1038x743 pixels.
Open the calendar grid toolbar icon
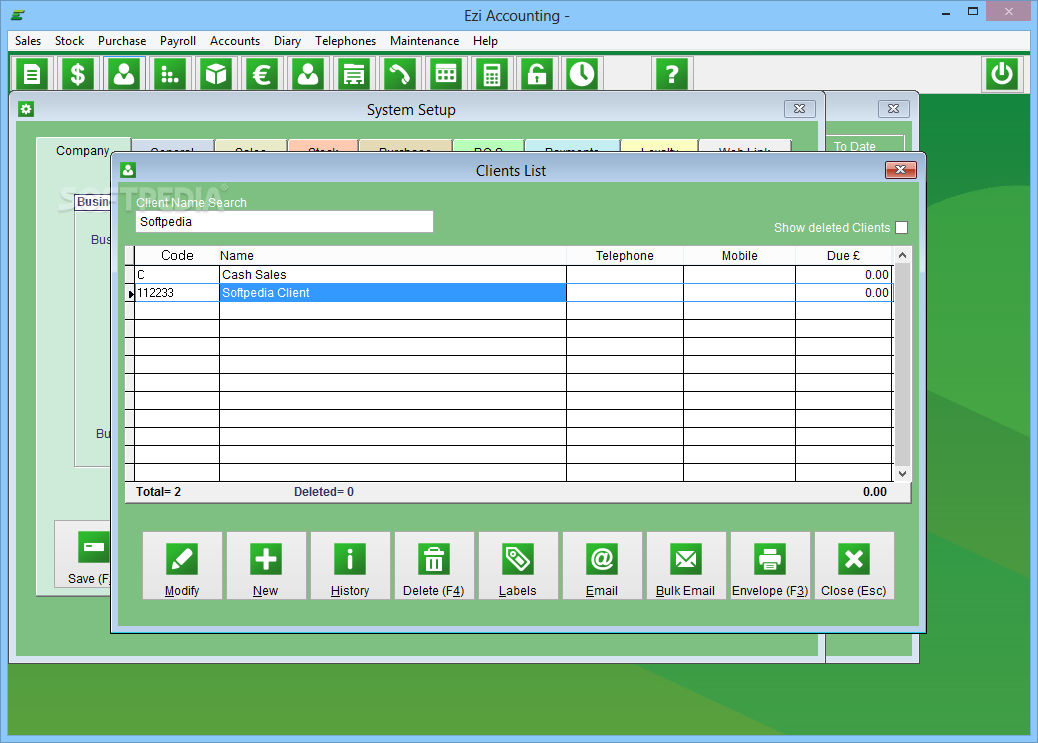pos(446,74)
